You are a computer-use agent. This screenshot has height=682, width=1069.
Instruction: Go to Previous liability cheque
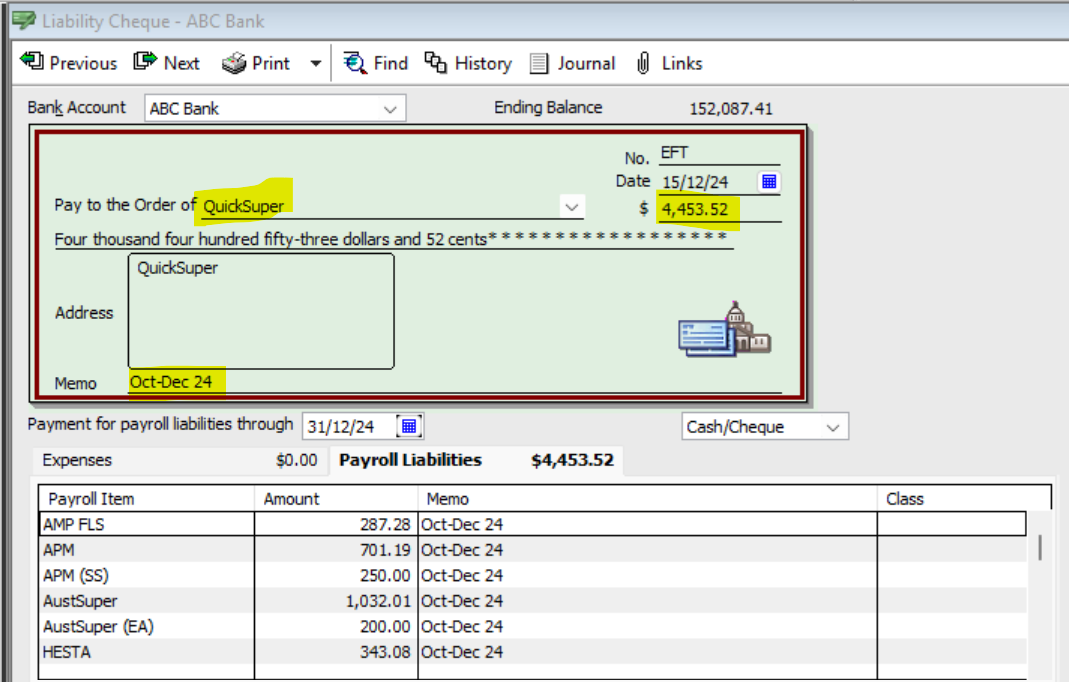(x=69, y=63)
